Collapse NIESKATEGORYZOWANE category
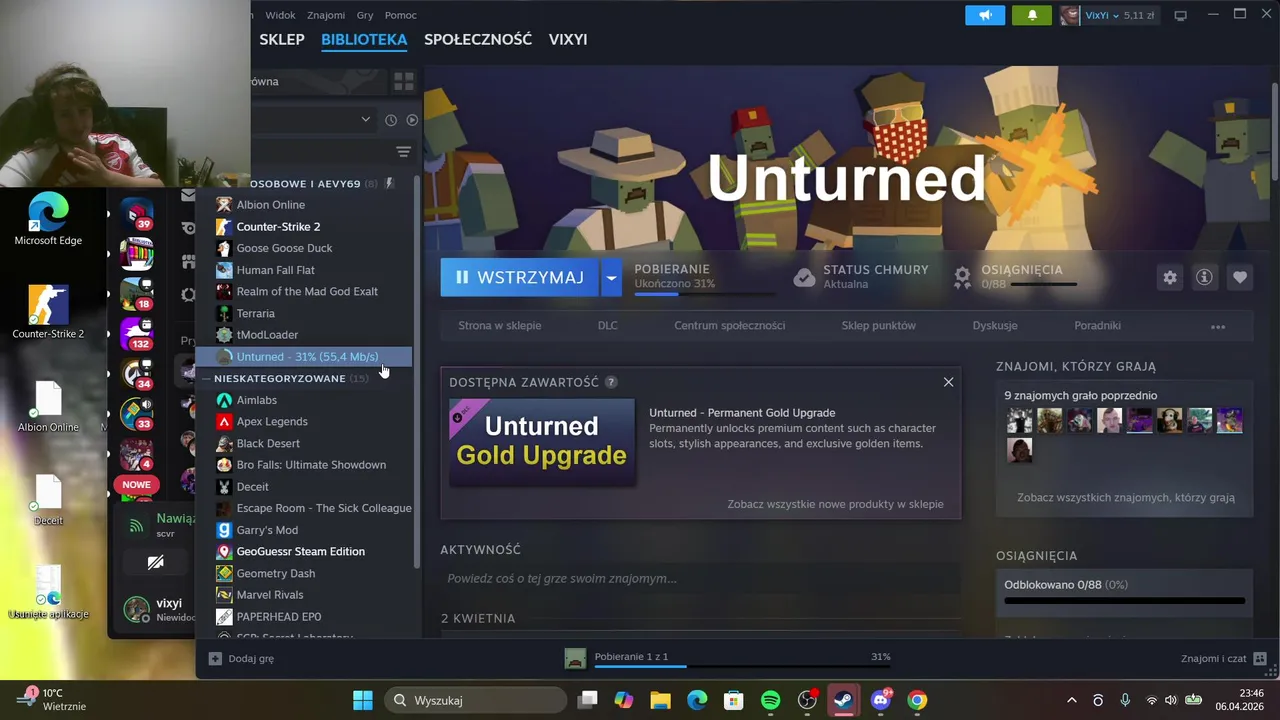 tap(207, 378)
